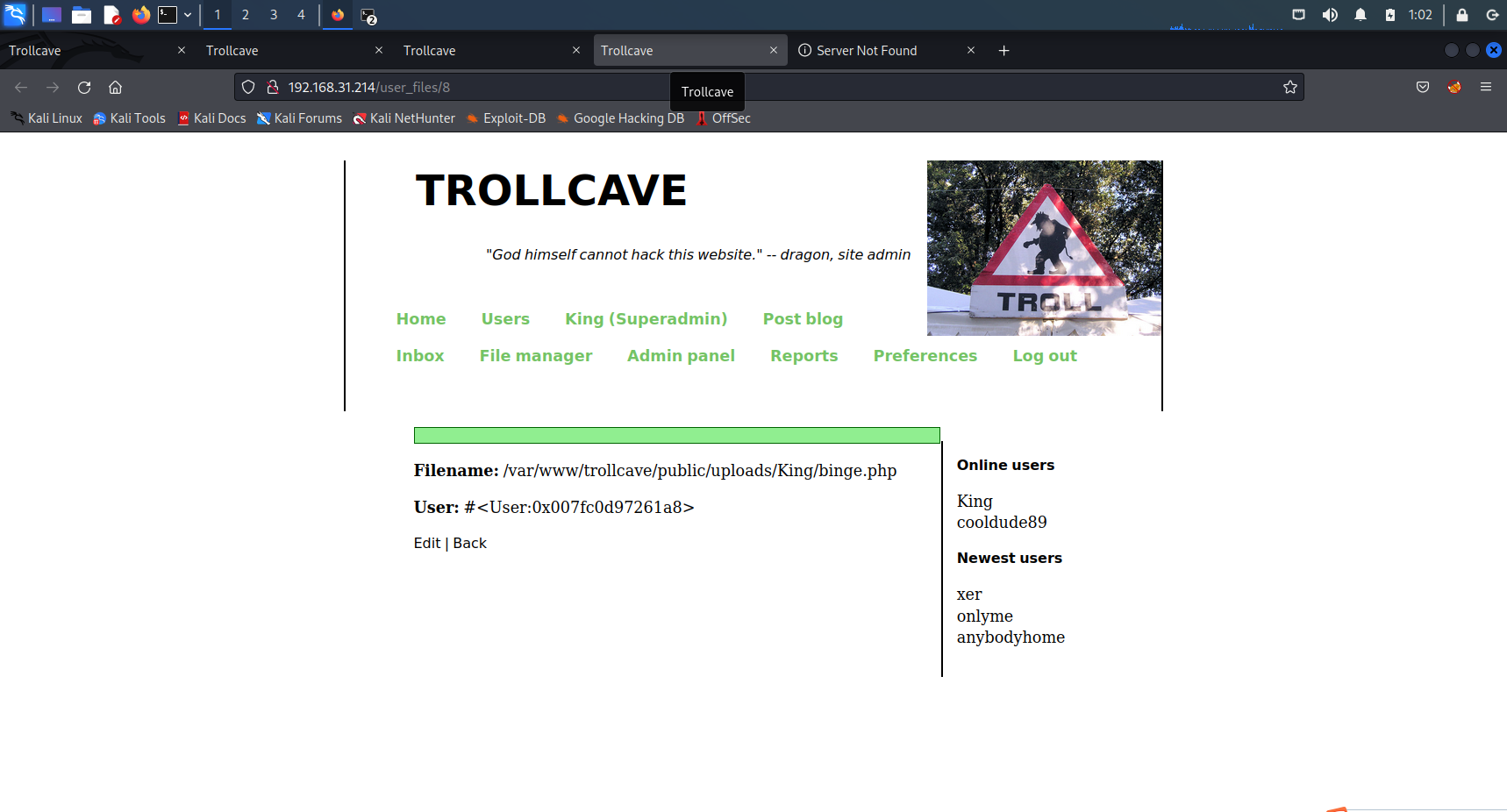Click the Back link under file details
The image size is (1507, 812).
coord(469,544)
